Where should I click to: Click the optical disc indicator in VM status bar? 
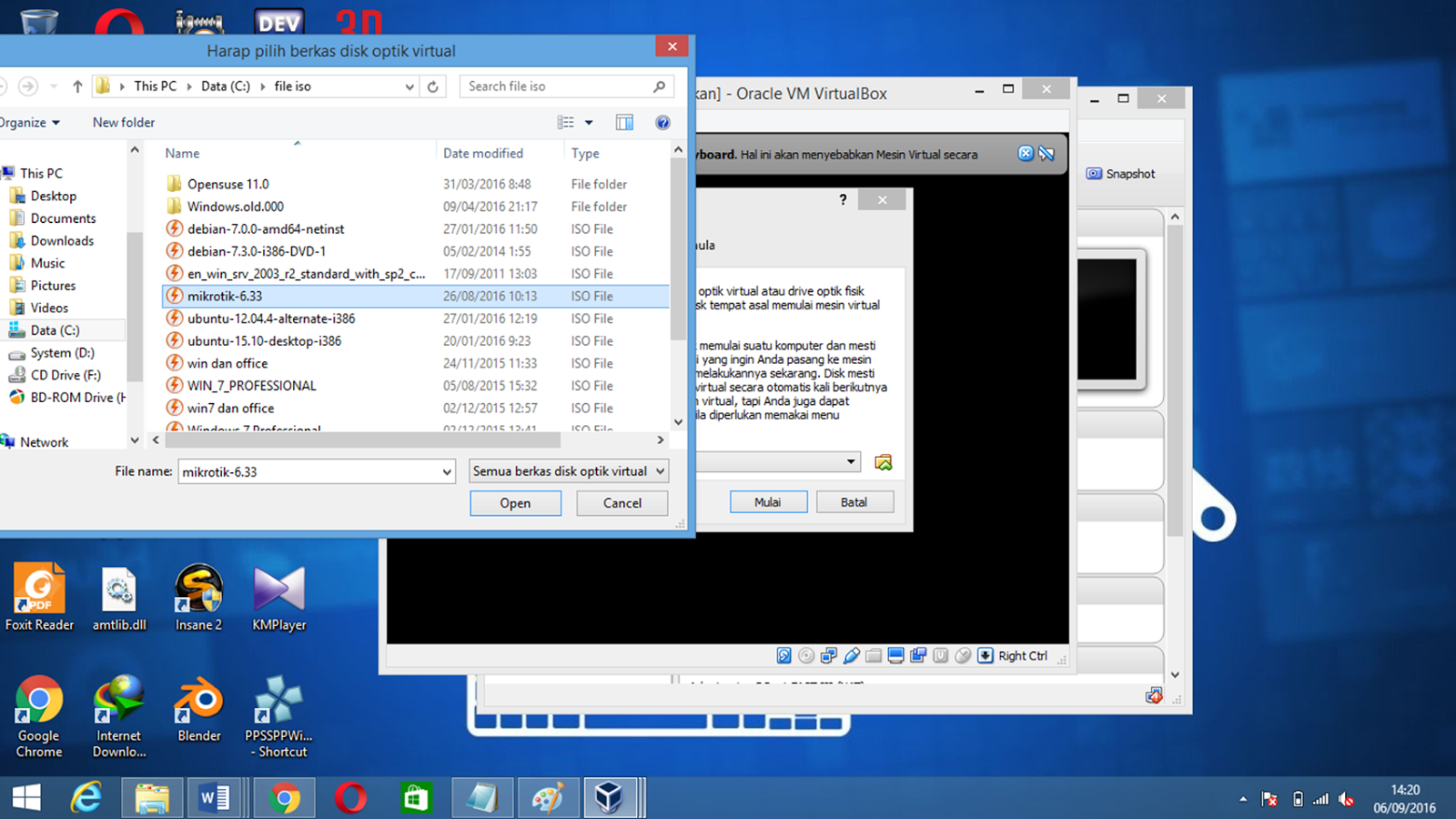click(806, 655)
